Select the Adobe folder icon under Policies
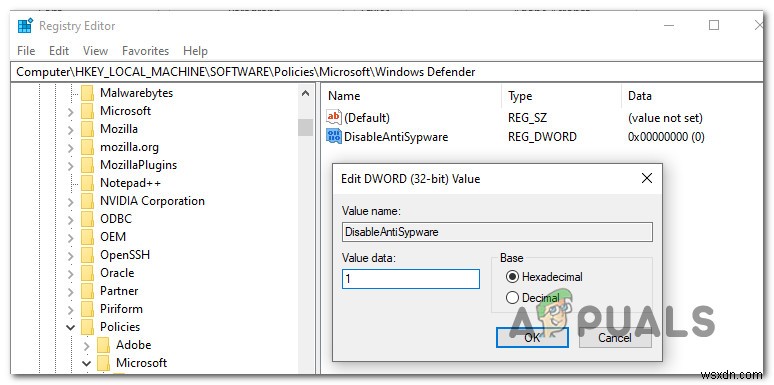774x385 pixels. click(104, 345)
